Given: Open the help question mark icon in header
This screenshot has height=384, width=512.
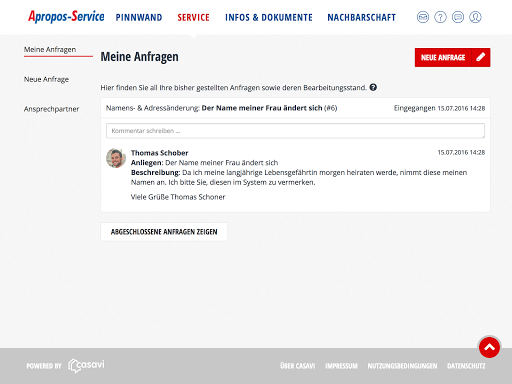Looking at the screenshot, I should (440, 17).
